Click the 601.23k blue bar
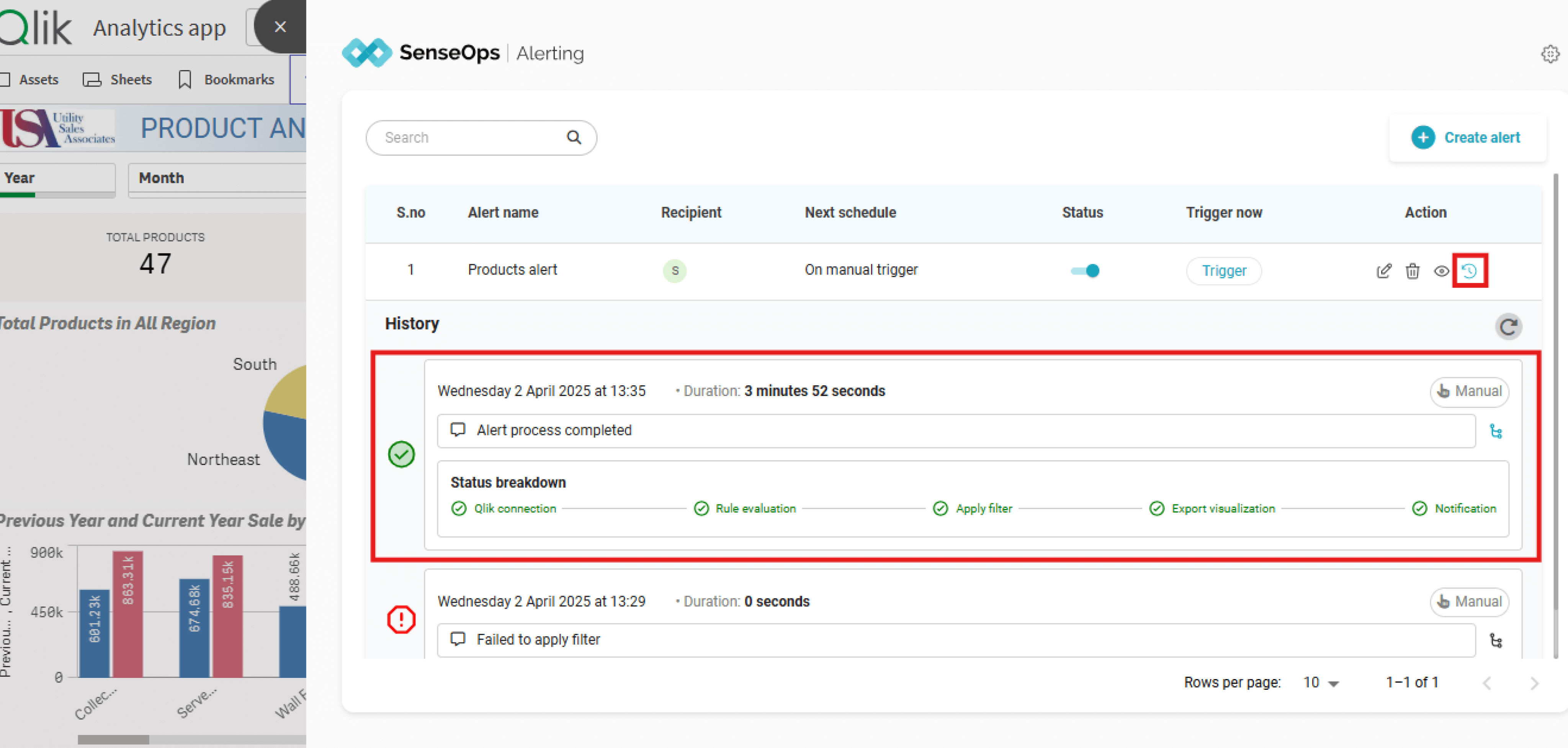This screenshot has height=748, width=1568. pyautogui.click(x=94, y=633)
